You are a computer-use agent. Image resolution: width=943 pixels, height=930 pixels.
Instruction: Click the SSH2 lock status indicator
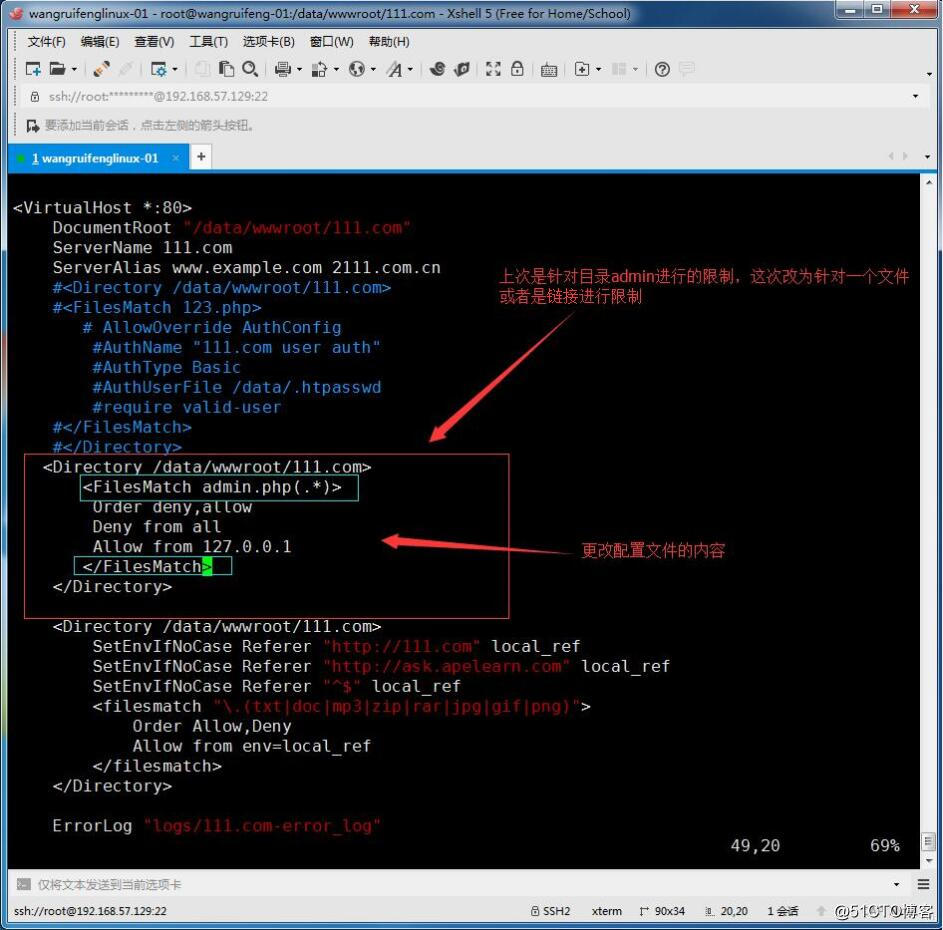(x=550, y=911)
